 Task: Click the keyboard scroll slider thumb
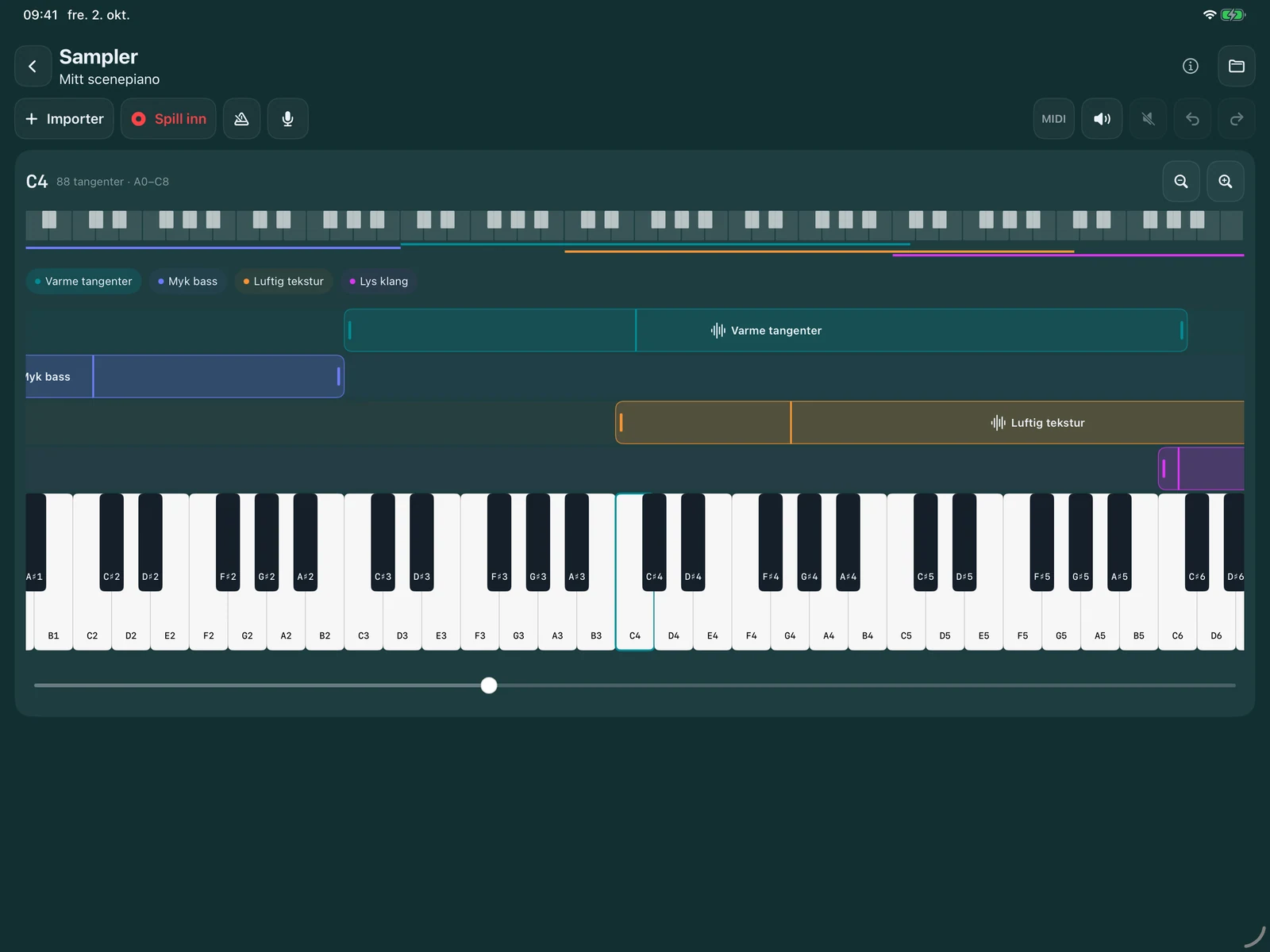489,685
